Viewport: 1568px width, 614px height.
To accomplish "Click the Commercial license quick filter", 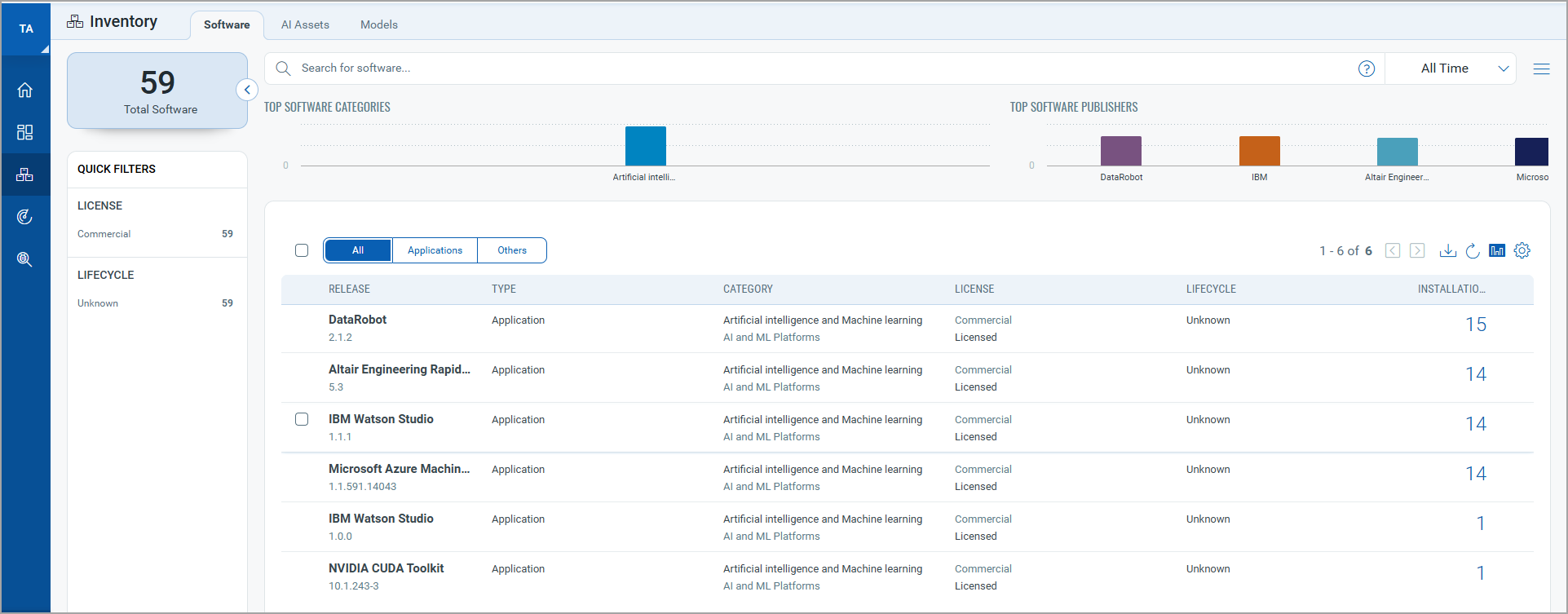I will tap(104, 234).
